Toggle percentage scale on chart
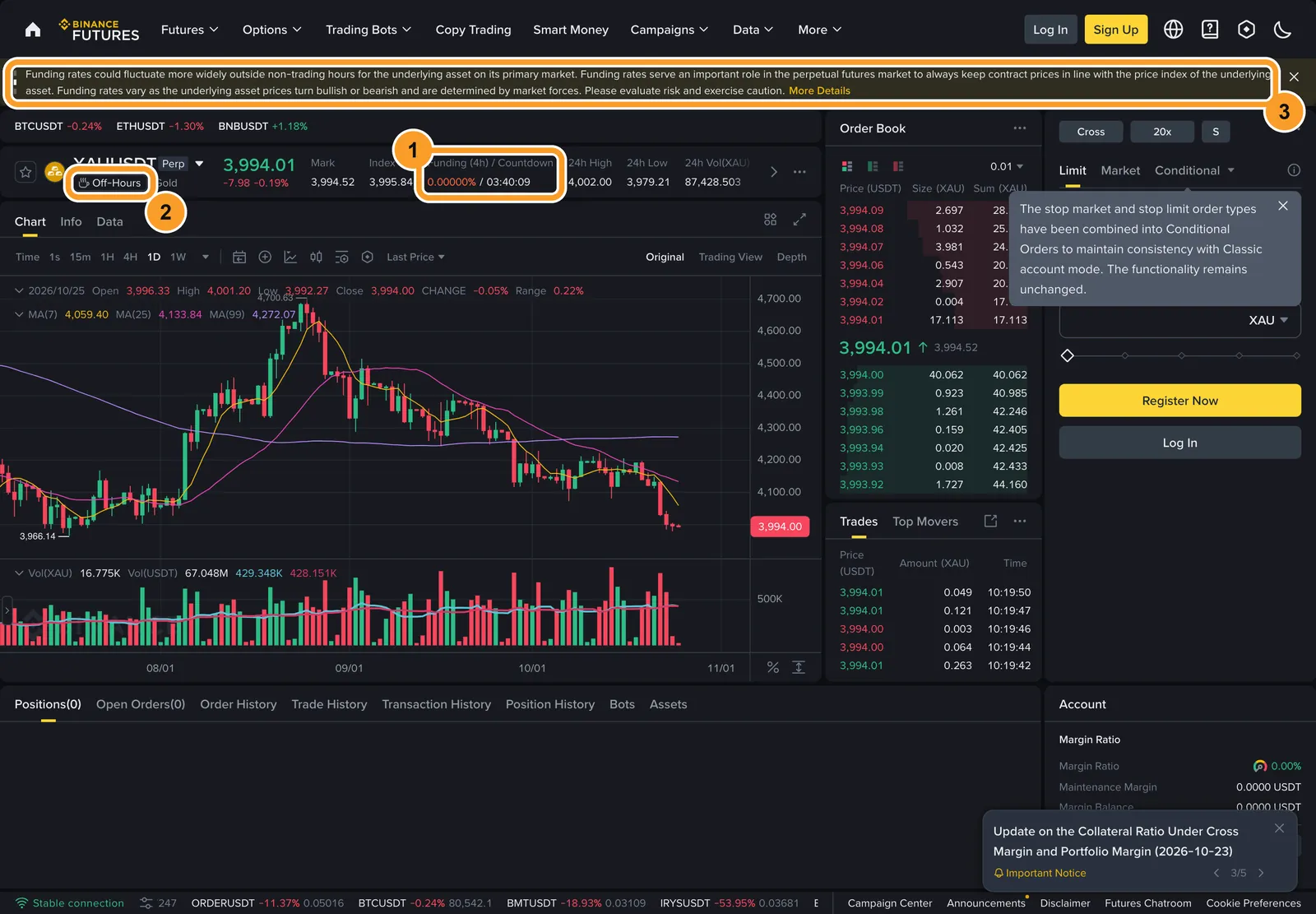This screenshot has height=914, width=1316. (773, 667)
